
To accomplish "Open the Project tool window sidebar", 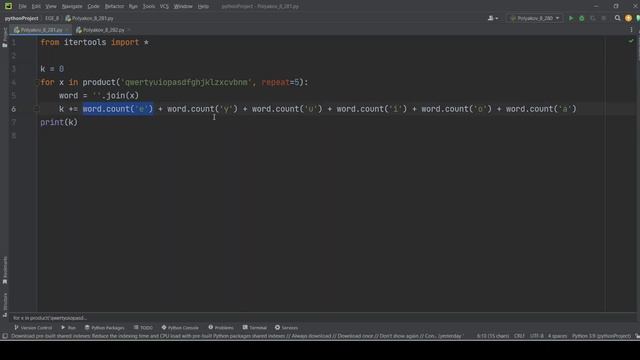I will pos(4,38).
